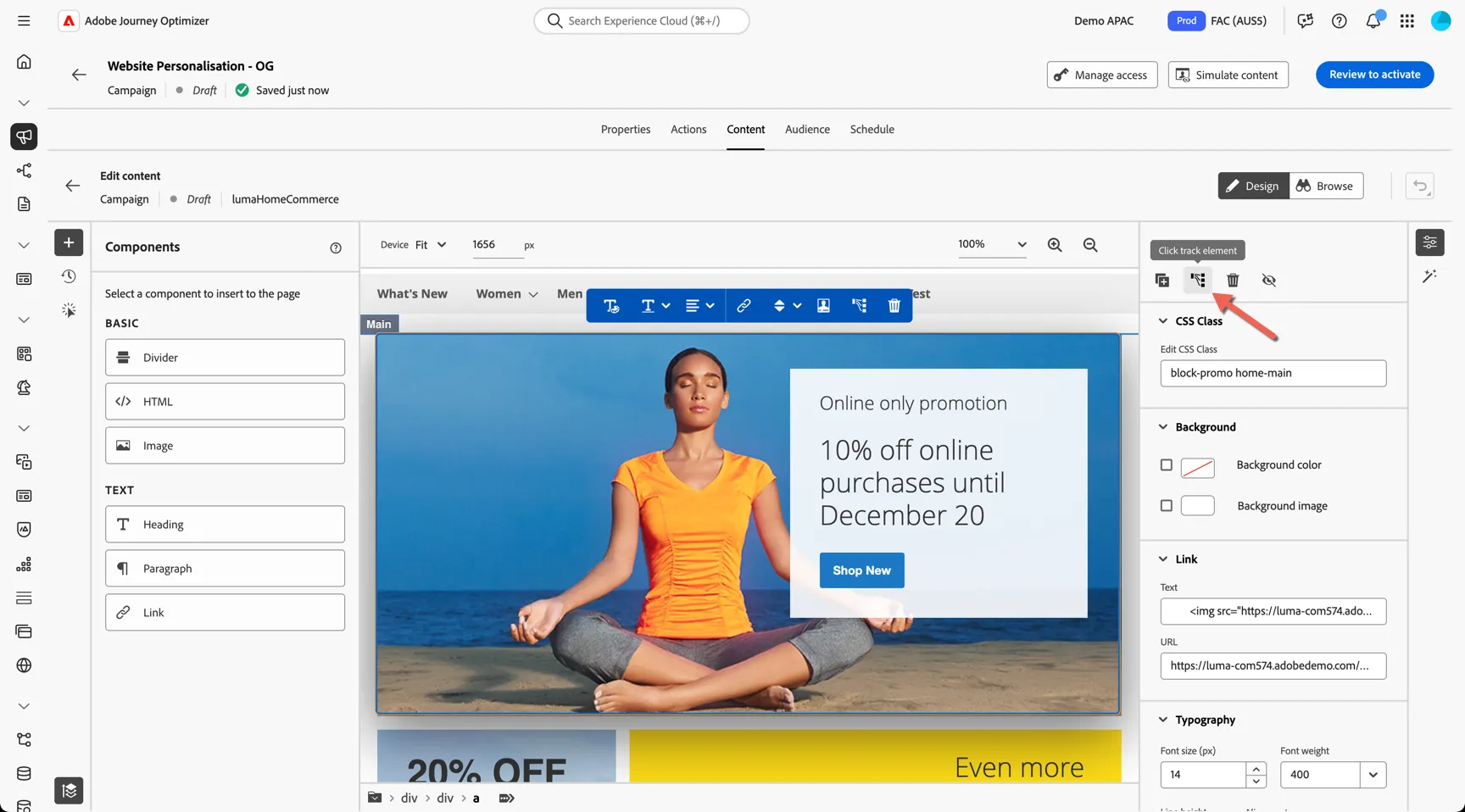Switch to Browse mode
Screen dimensions: 1465x812
coord(1326,186)
